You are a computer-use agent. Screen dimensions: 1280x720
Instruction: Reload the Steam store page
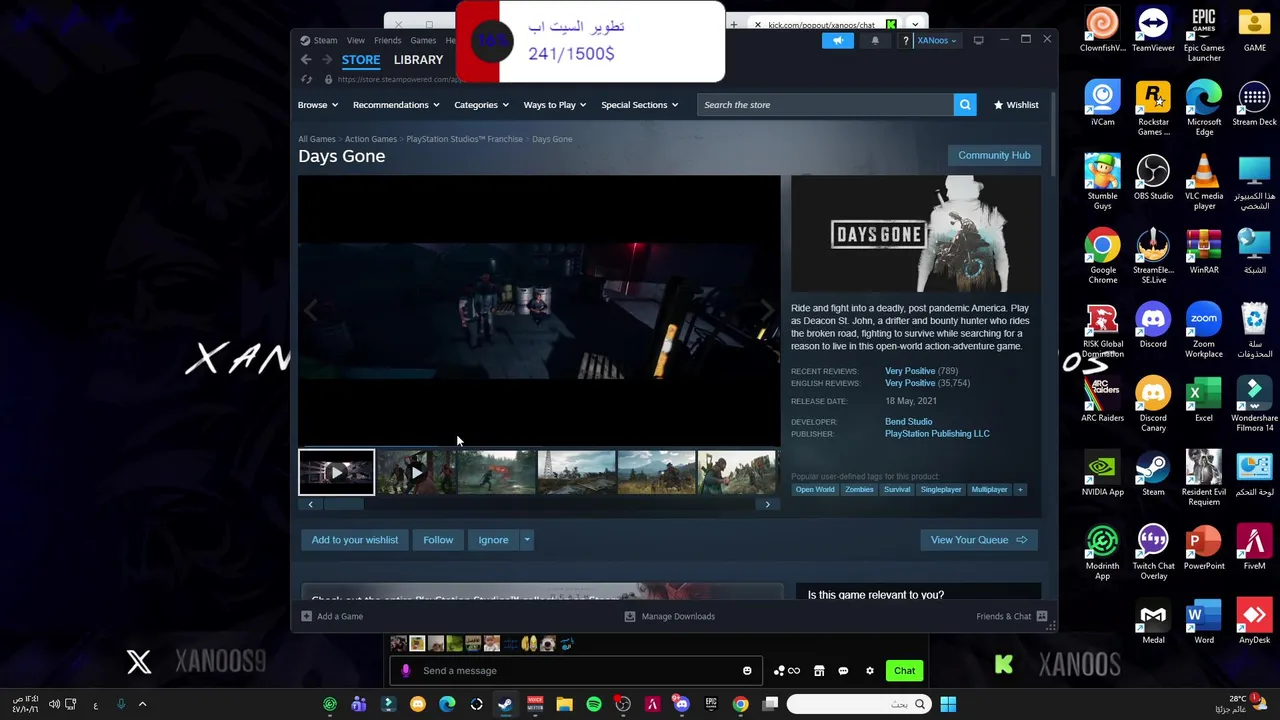[306, 79]
